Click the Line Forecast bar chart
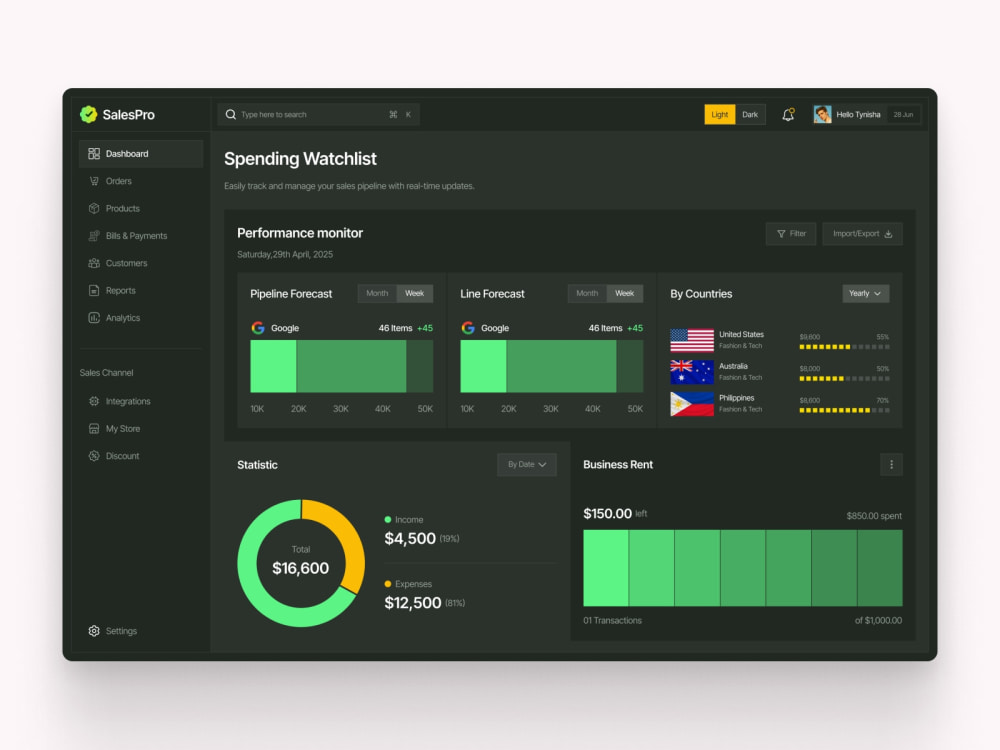The height and width of the screenshot is (750, 1000). coord(552,366)
